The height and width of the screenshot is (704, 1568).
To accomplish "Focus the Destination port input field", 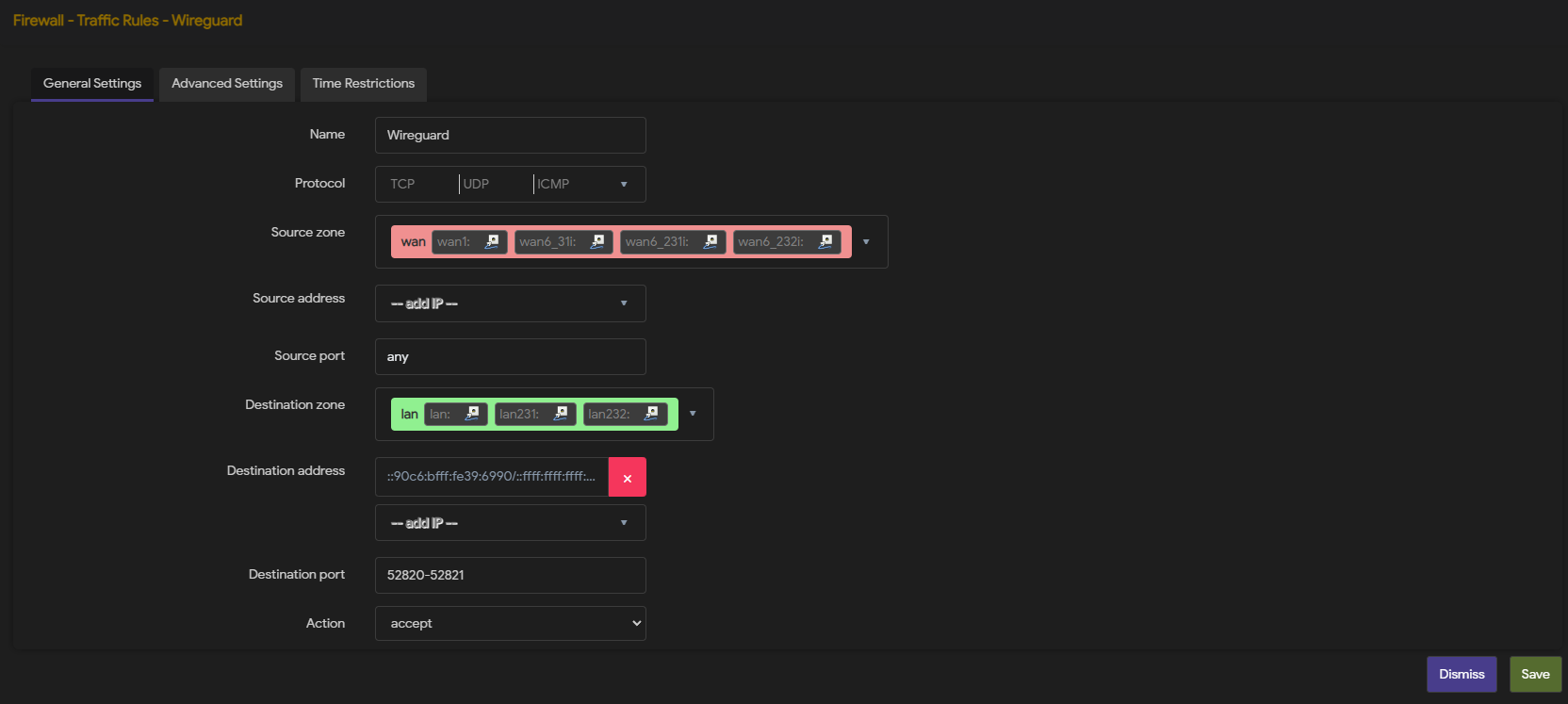I will [510, 575].
